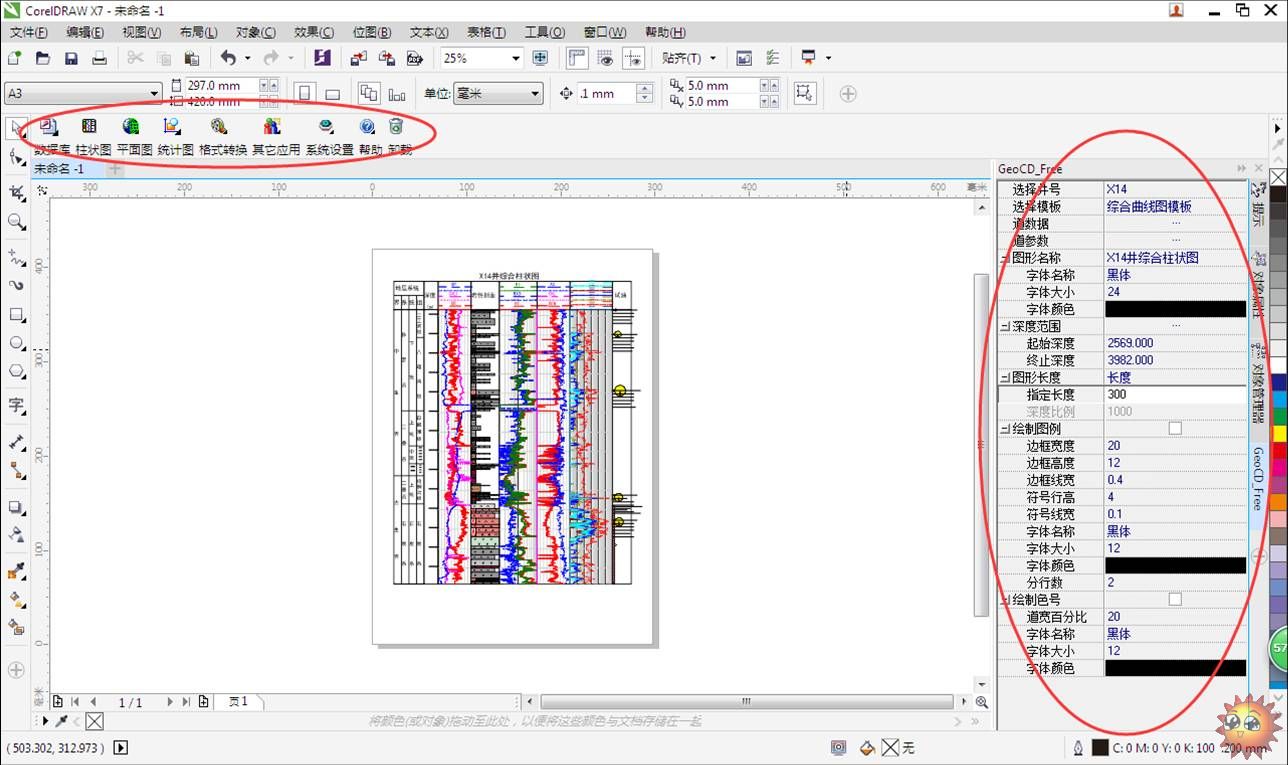Screen dimensions: 1288x765
Task: Select the Pick arrow tool
Action: (x=16, y=128)
